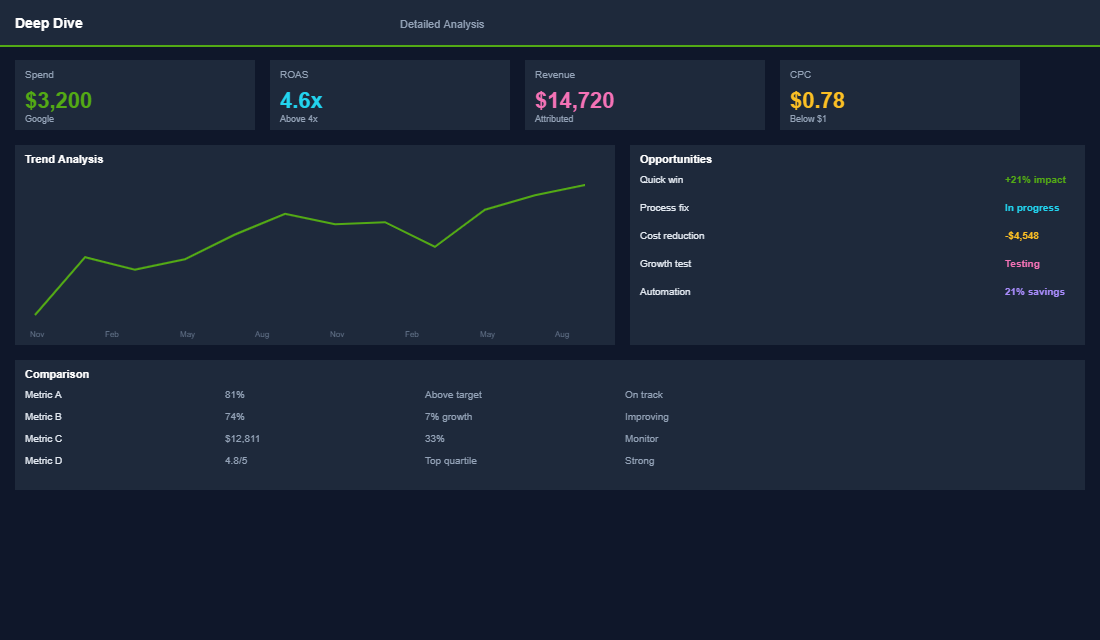Switch to the Detailed Analysis view
The image size is (1100, 640).
tap(442, 23)
